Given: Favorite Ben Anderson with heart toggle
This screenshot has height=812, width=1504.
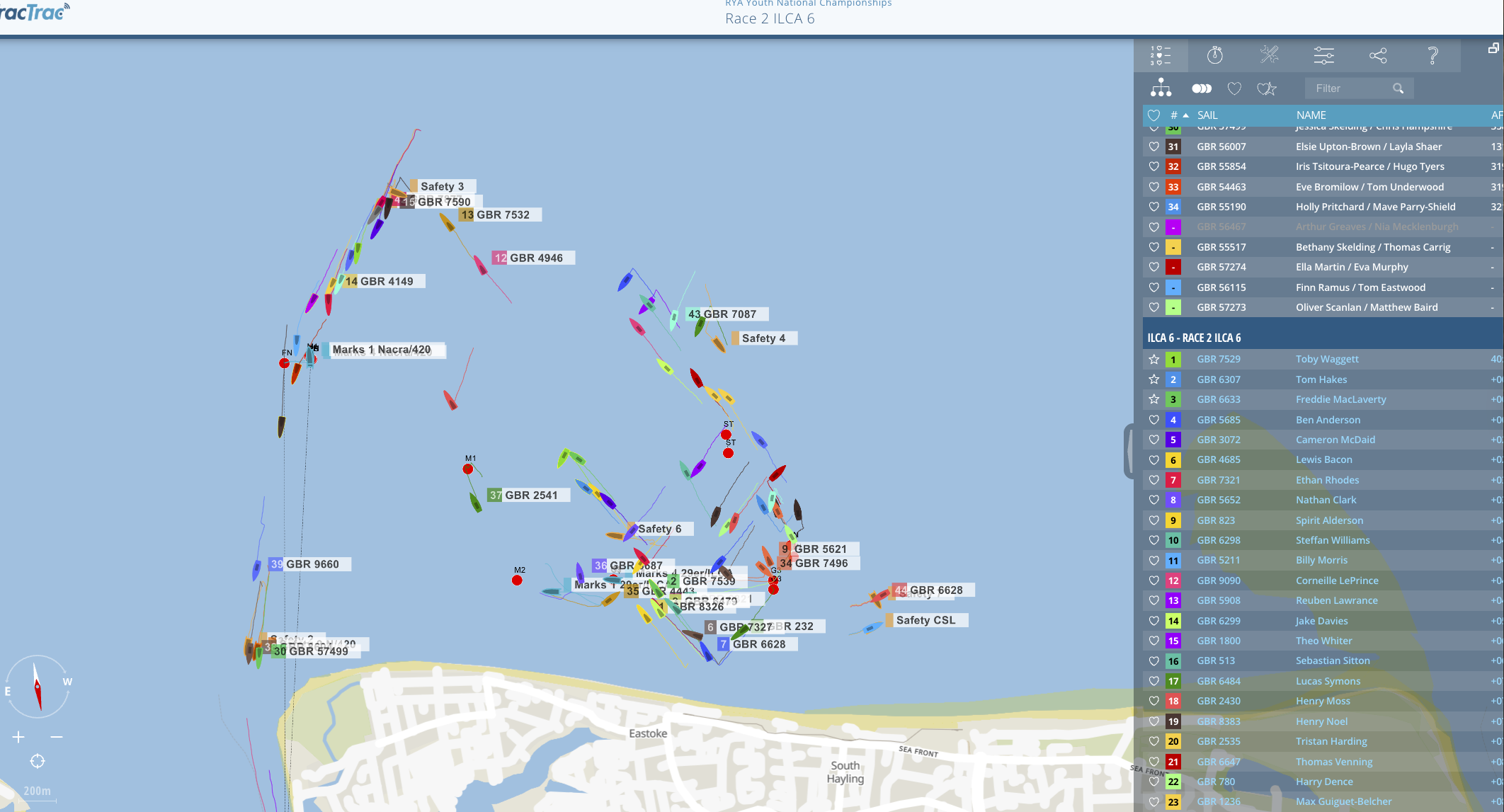Looking at the screenshot, I should (x=1153, y=420).
